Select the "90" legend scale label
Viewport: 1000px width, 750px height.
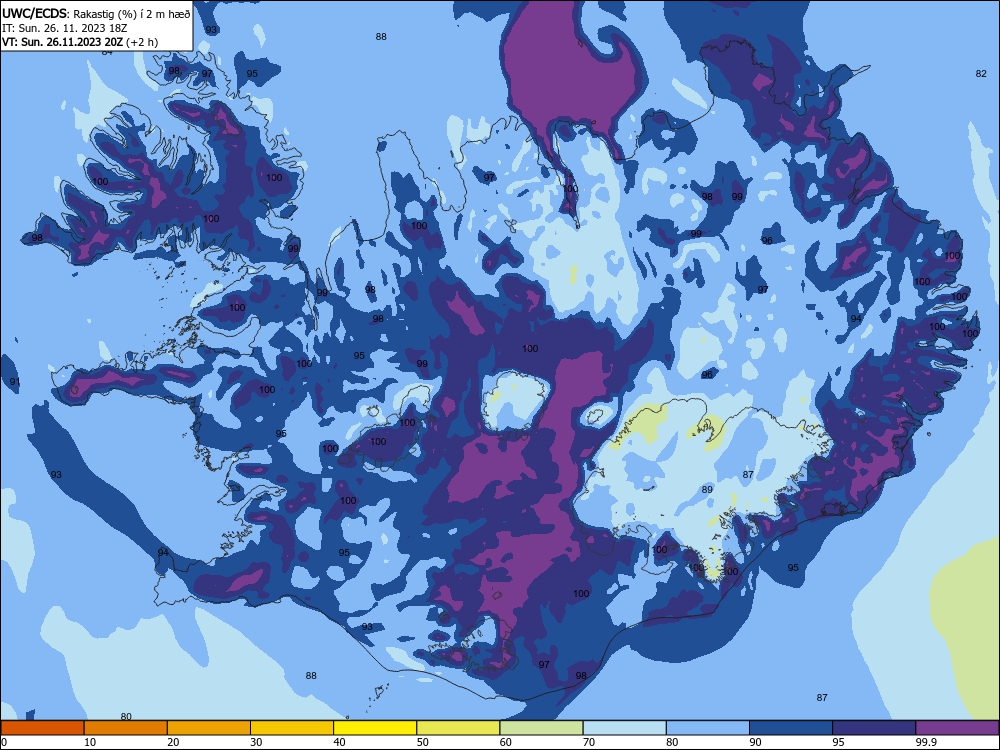pyautogui.click(x=755, y=742)
